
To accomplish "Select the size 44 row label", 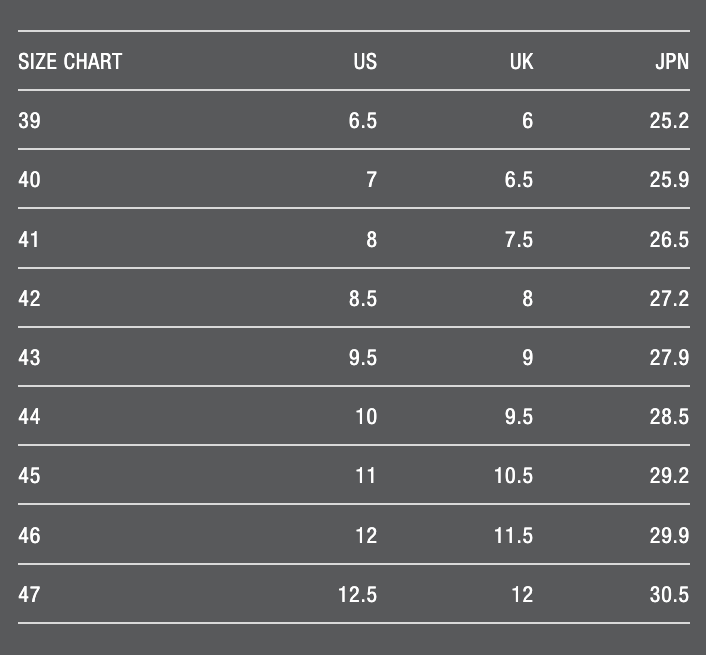I will [x=29, y=417].
